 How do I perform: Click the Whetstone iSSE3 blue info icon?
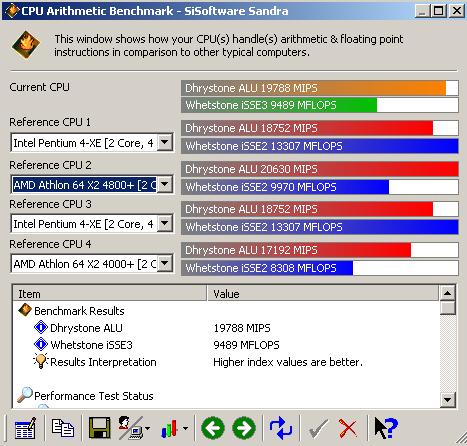41,344
